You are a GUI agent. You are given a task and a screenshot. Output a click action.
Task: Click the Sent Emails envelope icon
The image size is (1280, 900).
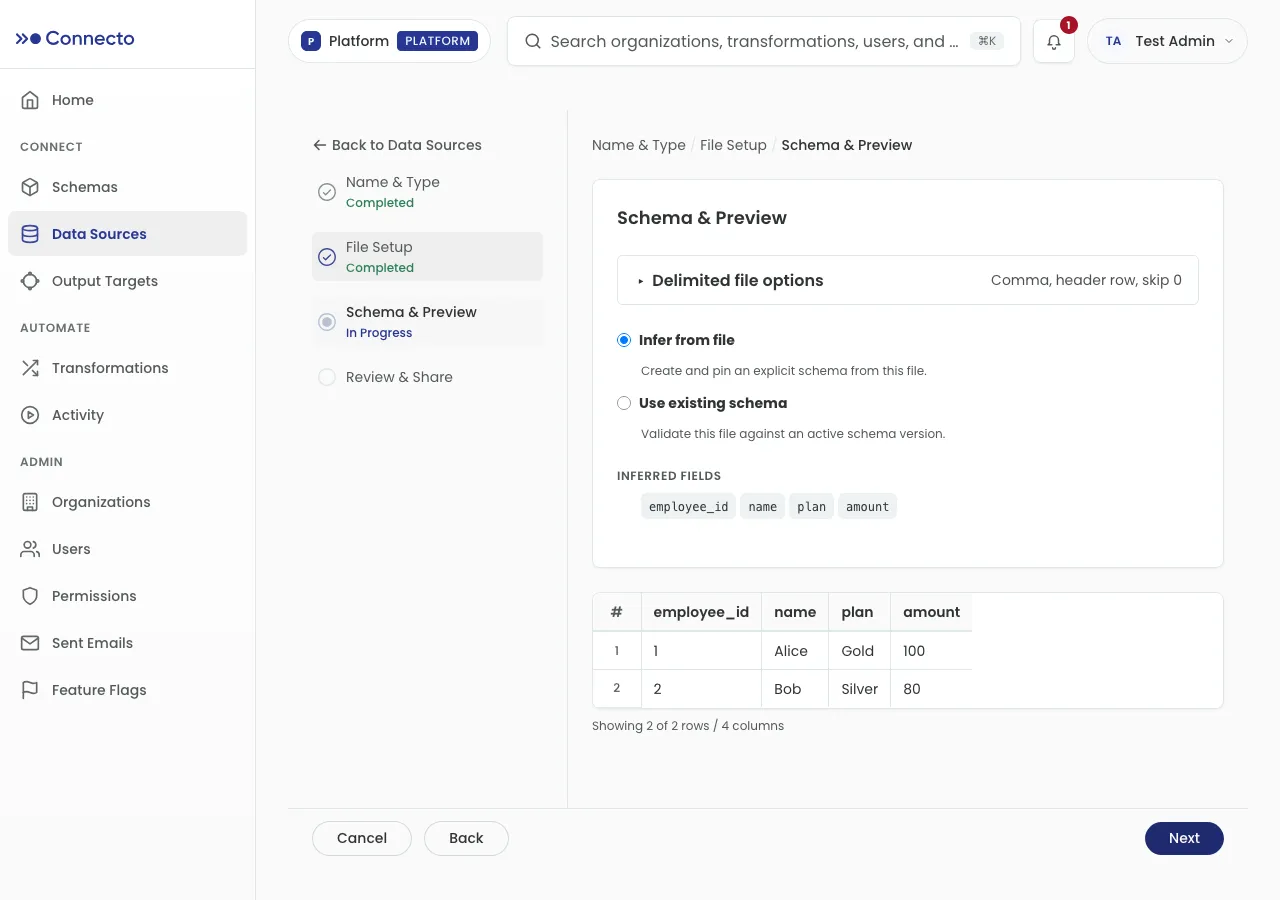pos(31,643)
